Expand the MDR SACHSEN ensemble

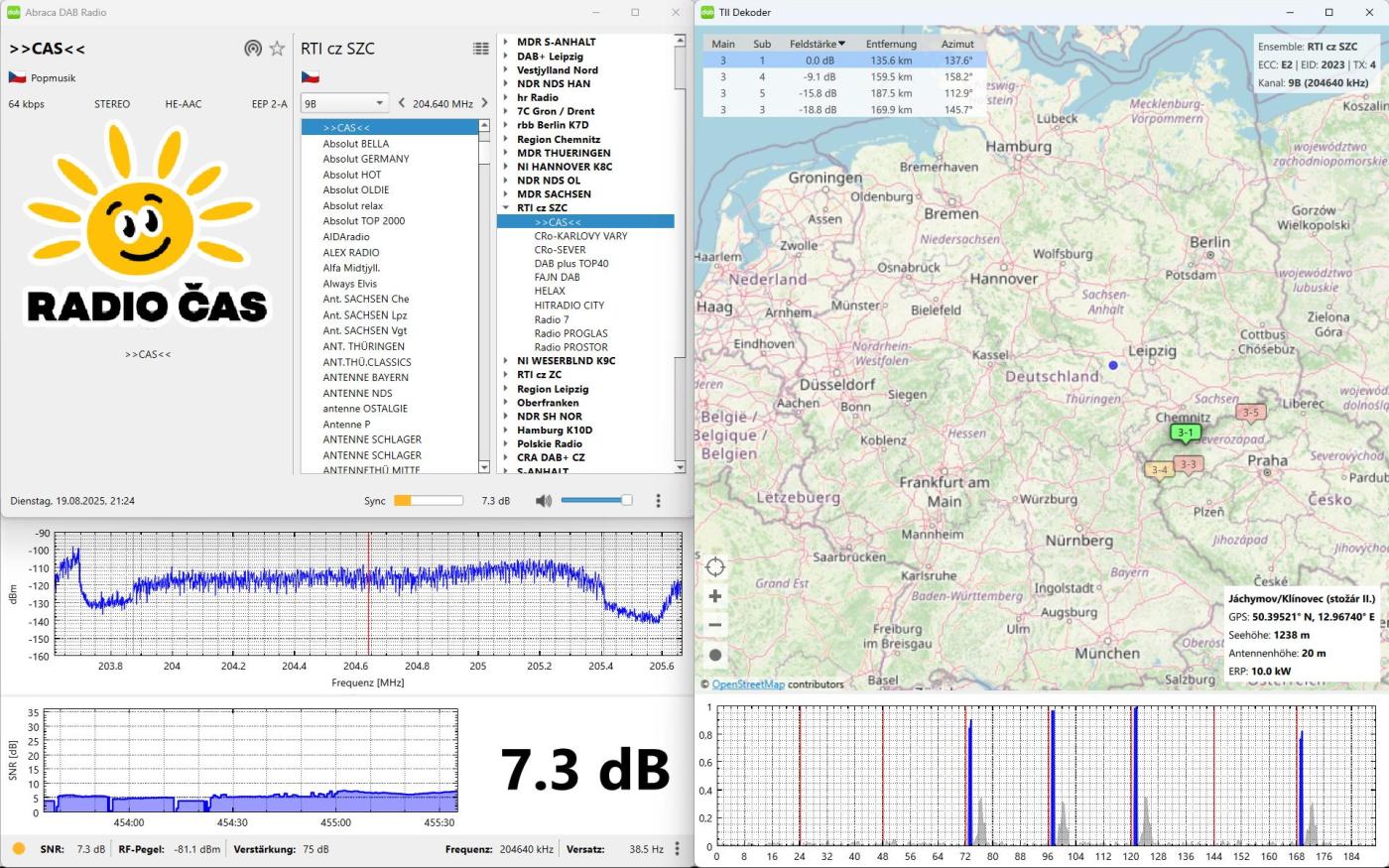click(x=506, y=194)
